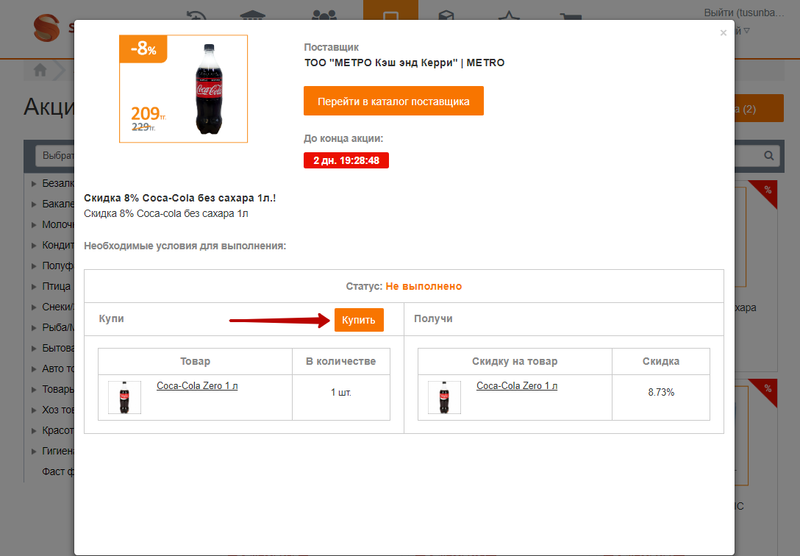Click the star favorites icon in top navigation
800x556 pixels.
coord(509,15)
